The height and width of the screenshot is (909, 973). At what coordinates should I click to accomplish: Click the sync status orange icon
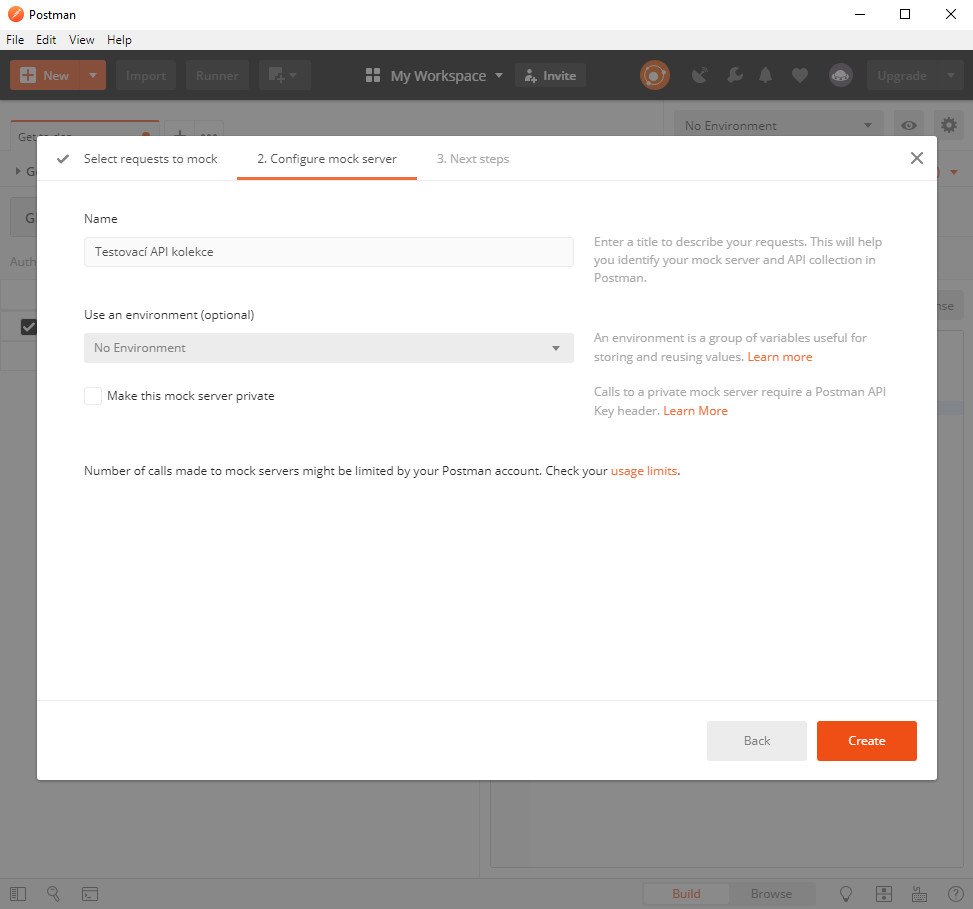click(x=655, y=76)
